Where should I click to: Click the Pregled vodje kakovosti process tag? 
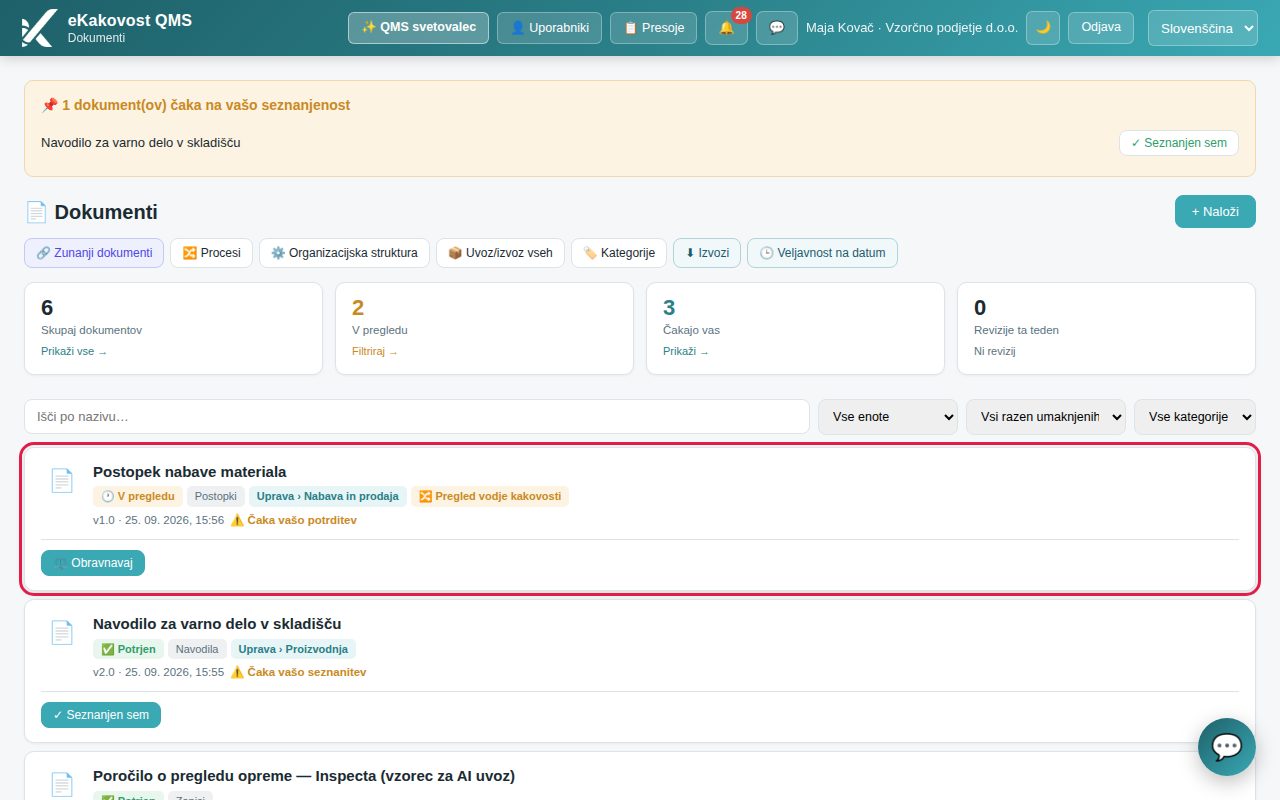click(490, 496)
